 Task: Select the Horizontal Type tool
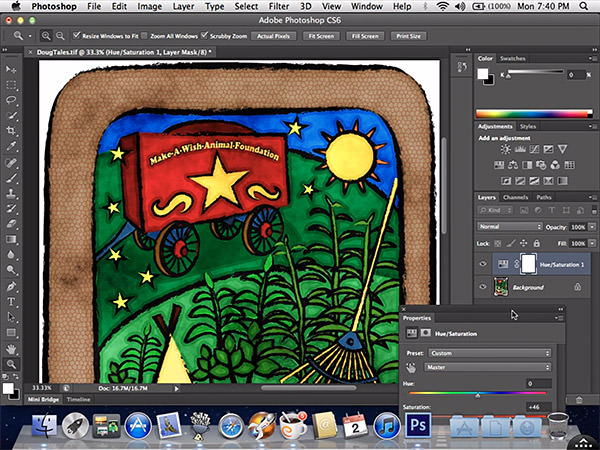tap(11, 302)
